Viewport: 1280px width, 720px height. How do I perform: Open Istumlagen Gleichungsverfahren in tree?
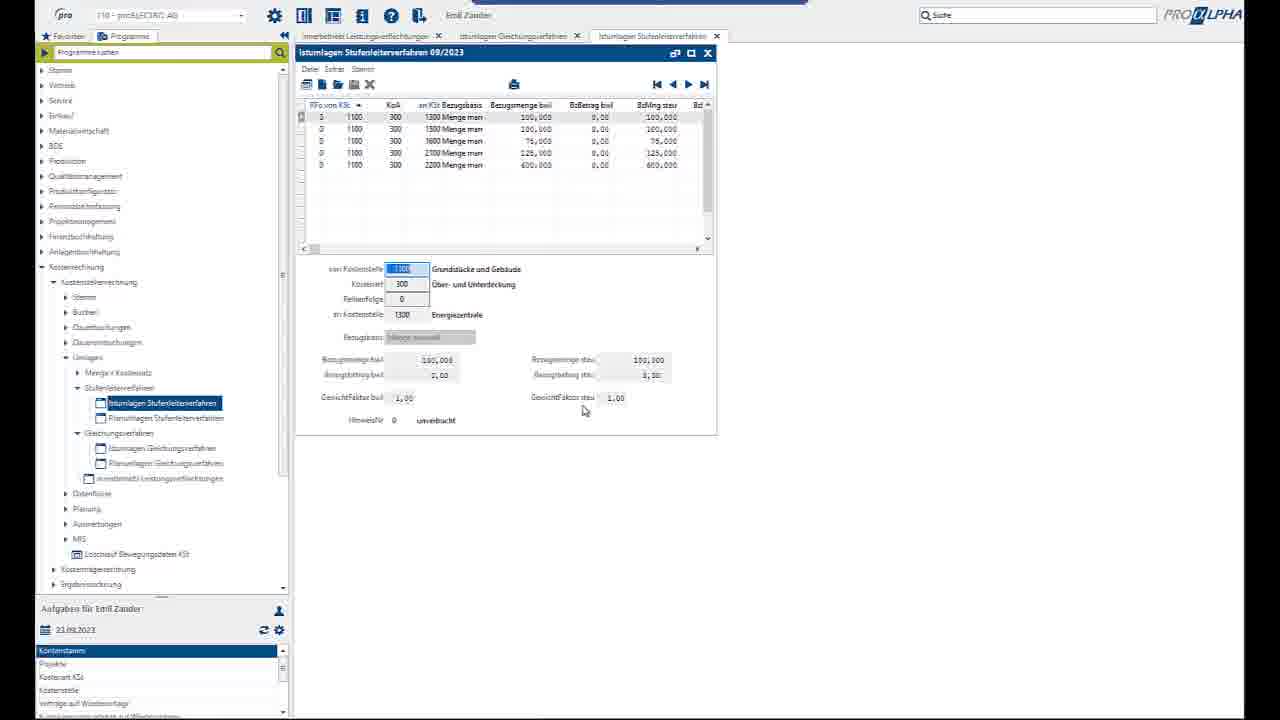(162, 448)
